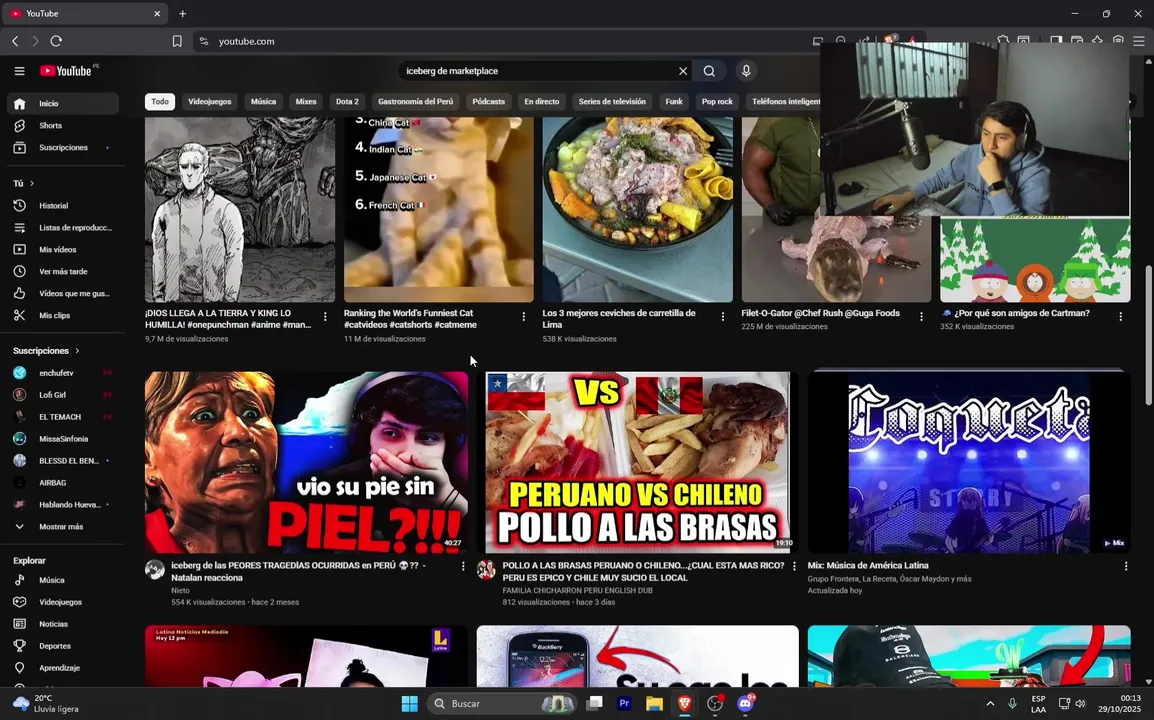Open Listas de reproducción

(x=63, y=228)
